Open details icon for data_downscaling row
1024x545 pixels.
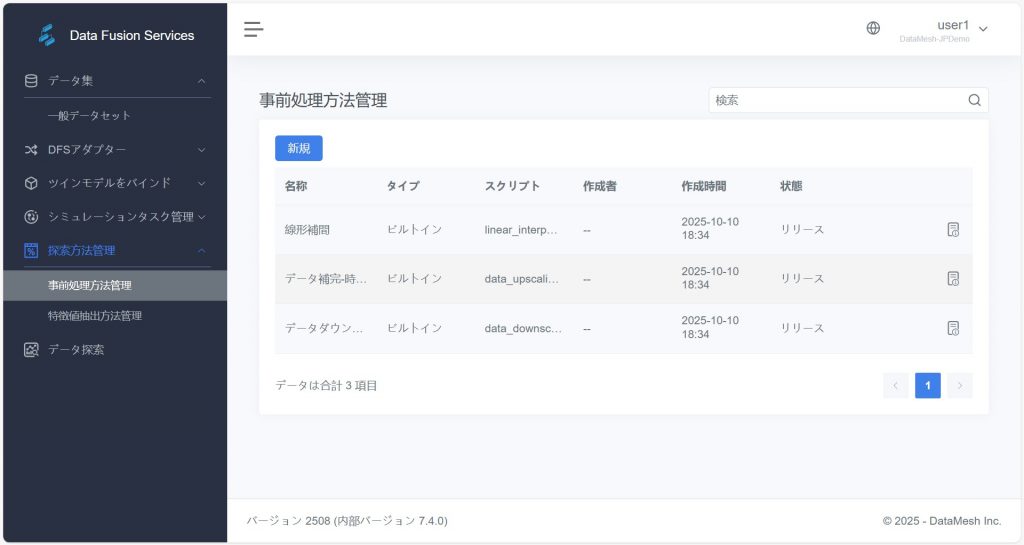coord(953,328)
